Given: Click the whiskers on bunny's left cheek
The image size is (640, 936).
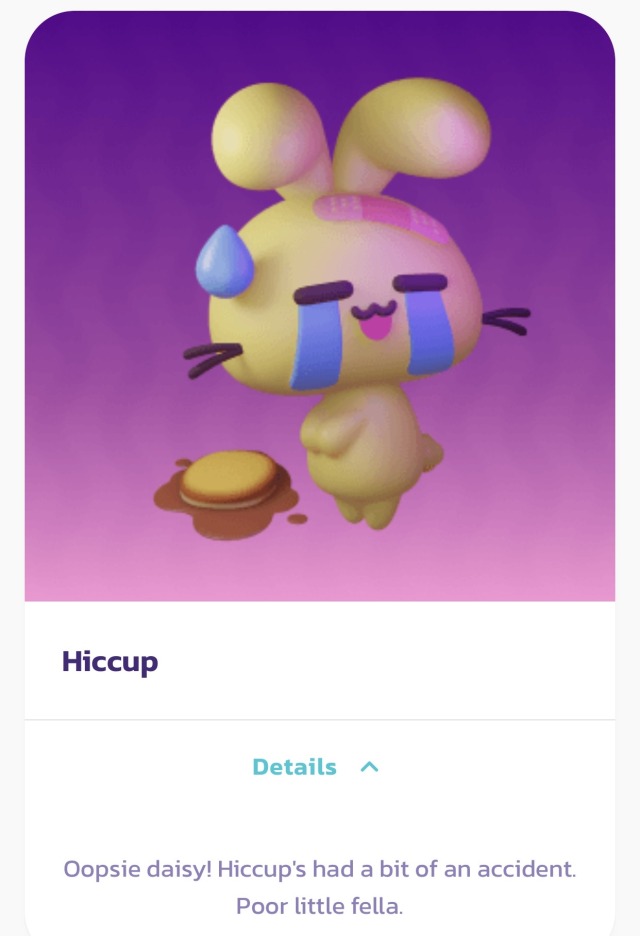Looking at the screenshot, I should [213, 359].
